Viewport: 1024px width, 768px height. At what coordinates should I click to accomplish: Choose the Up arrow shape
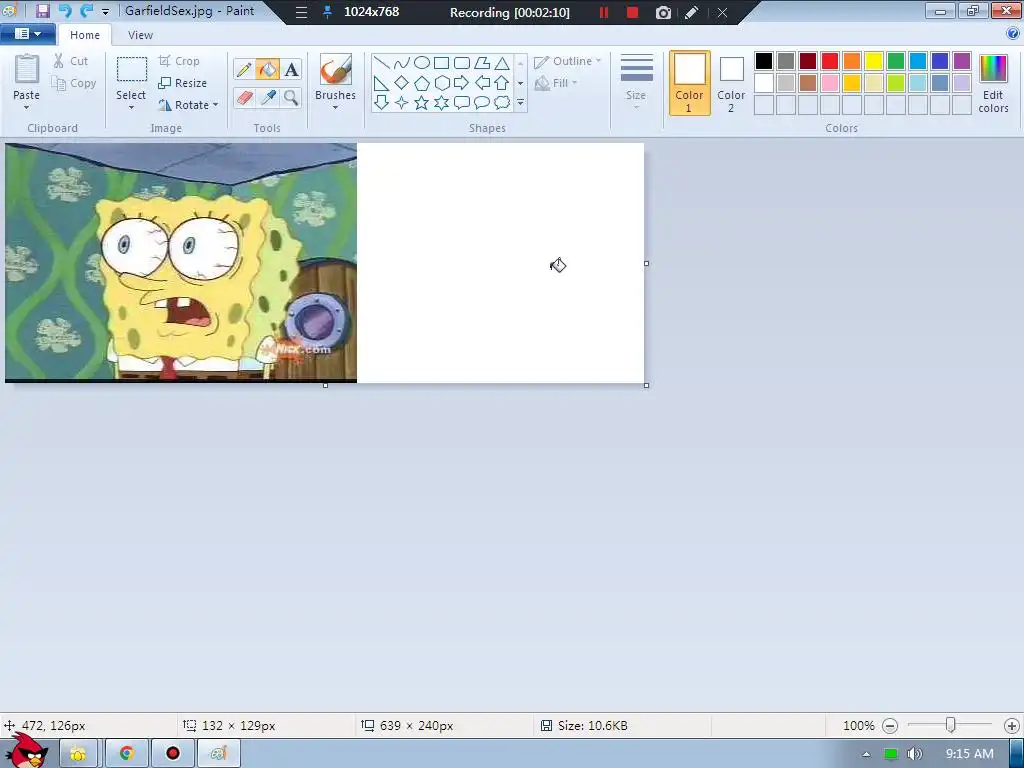[x=502, y=83]
